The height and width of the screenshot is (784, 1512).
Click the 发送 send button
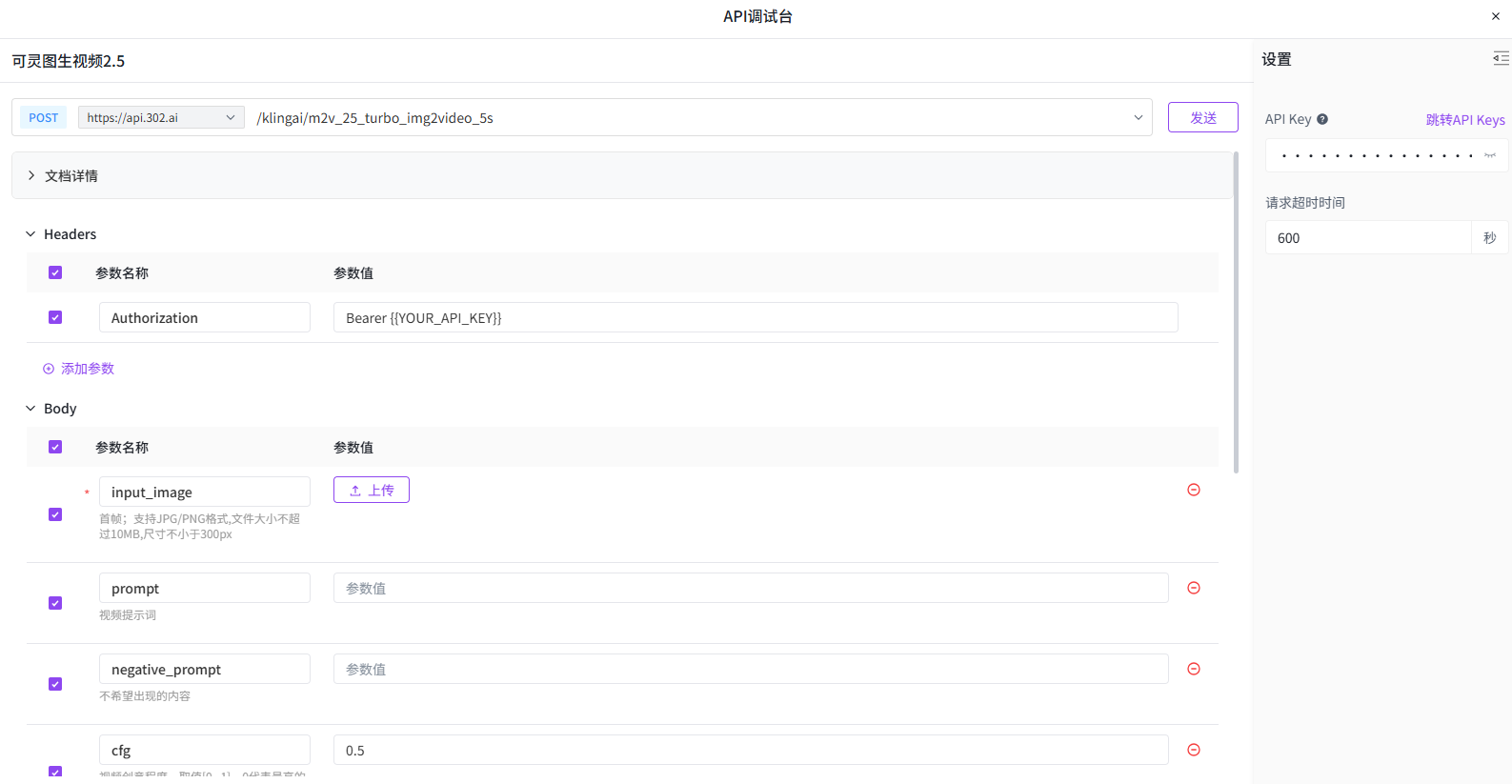click(x=1202, y=117)
